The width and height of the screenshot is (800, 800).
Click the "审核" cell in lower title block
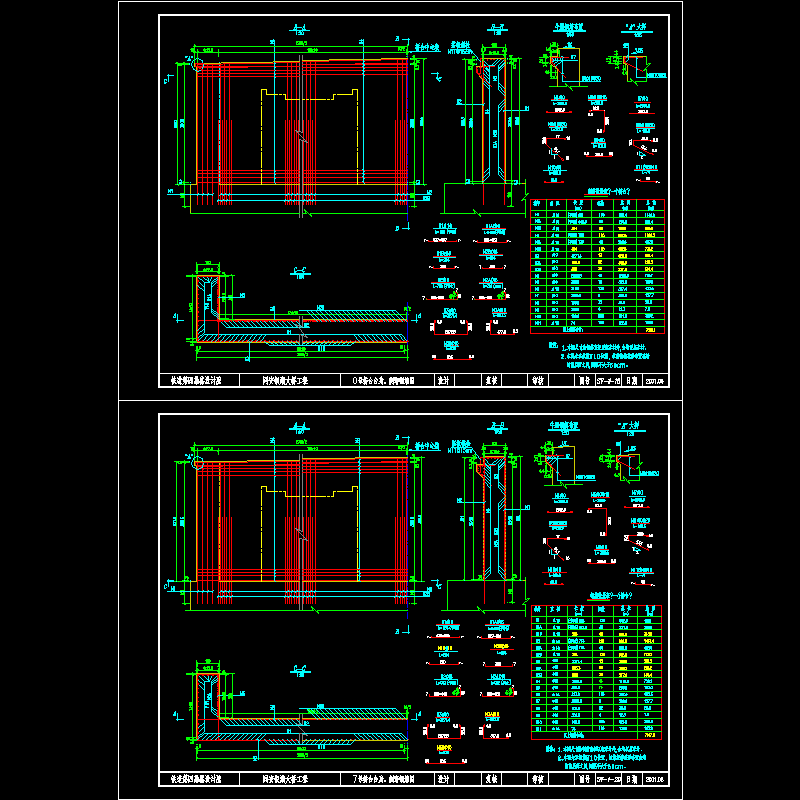point(538,779)
